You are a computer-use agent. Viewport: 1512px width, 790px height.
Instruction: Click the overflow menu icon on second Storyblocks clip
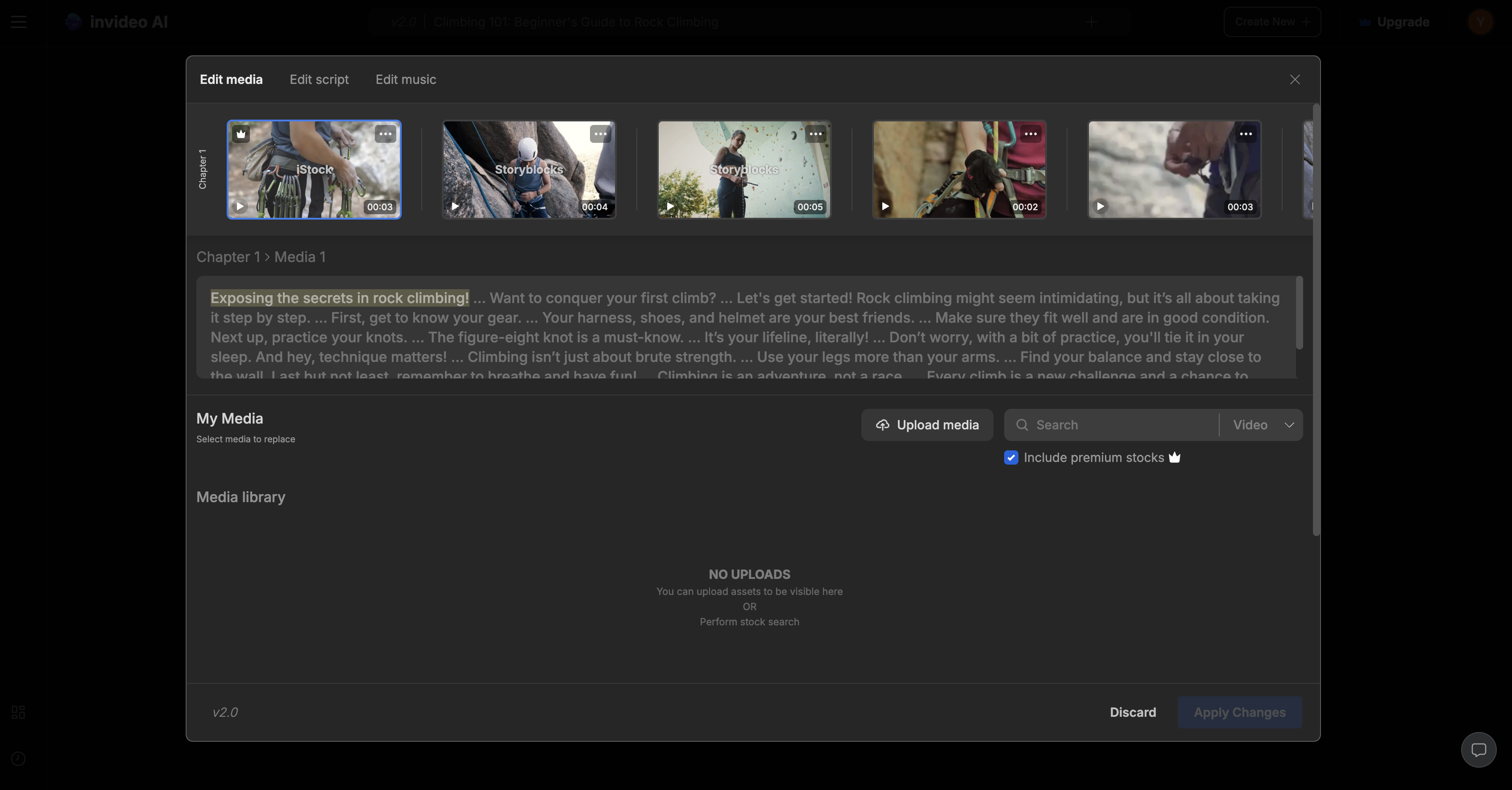816,133
